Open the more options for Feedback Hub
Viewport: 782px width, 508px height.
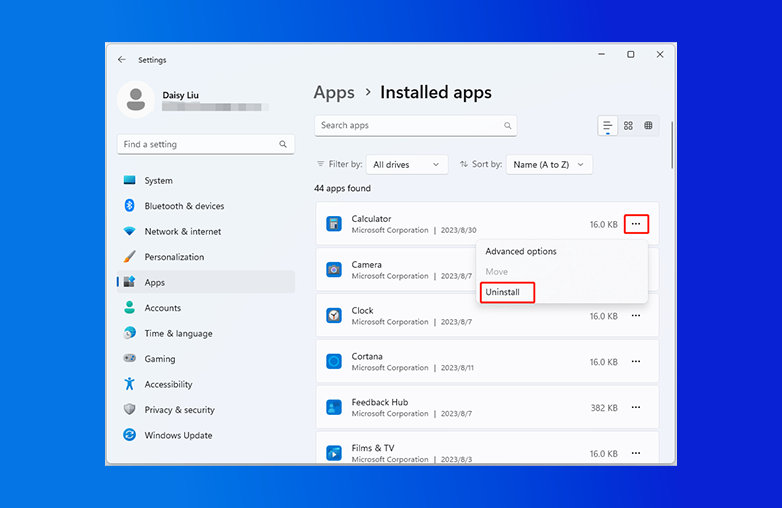pos(636,407)
